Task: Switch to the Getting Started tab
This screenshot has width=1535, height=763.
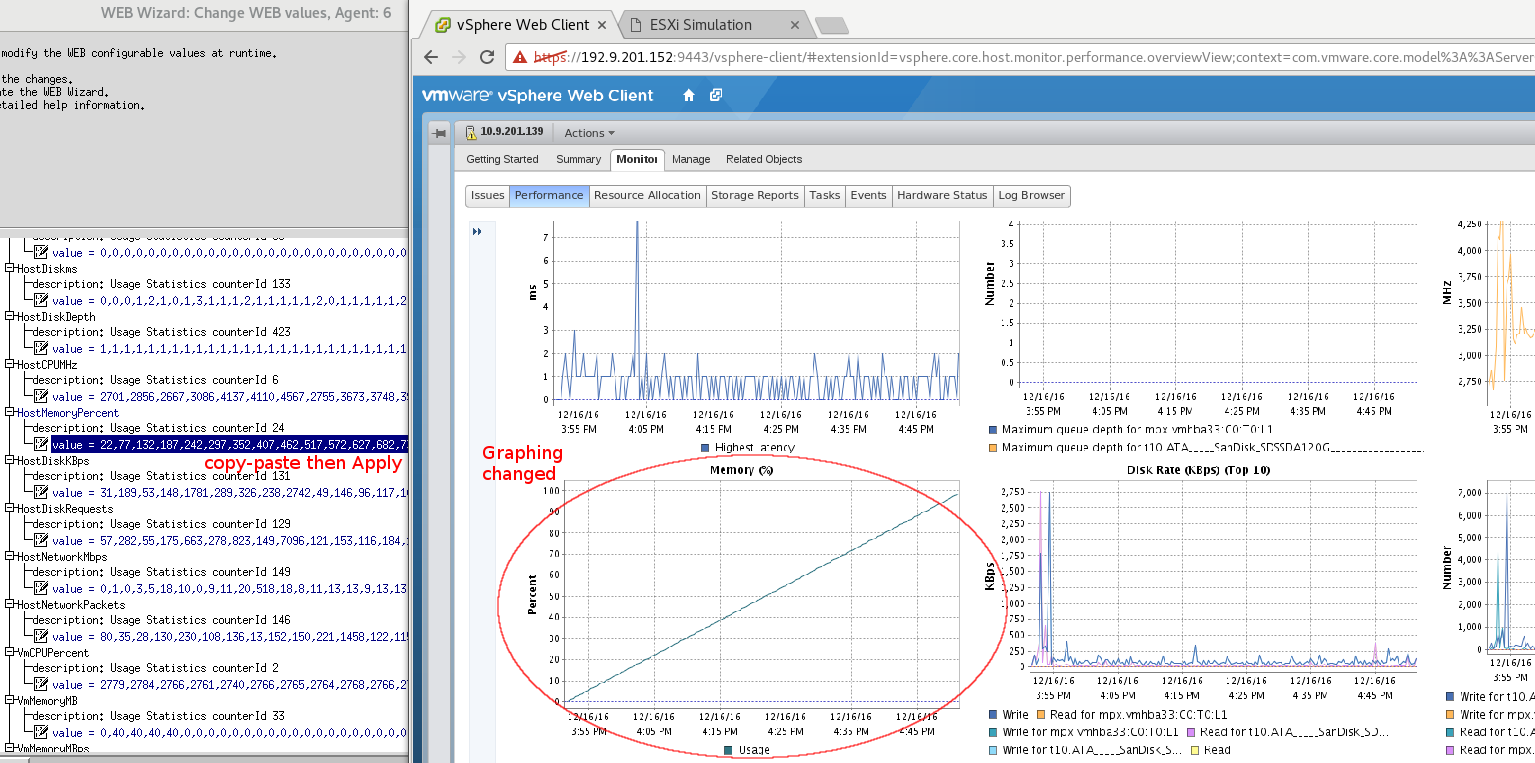Action: click(x=502, y=159)
